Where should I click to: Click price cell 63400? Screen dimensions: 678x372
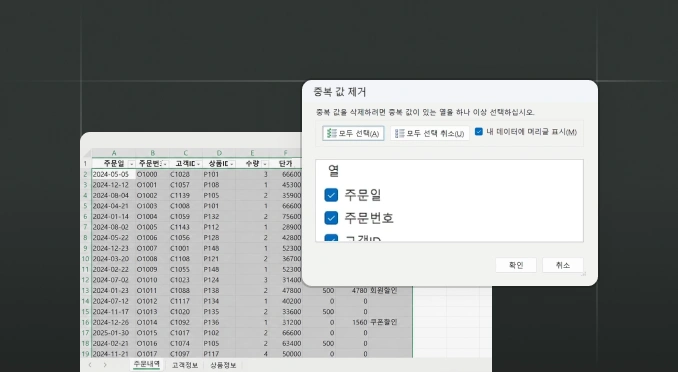(285, 343)
